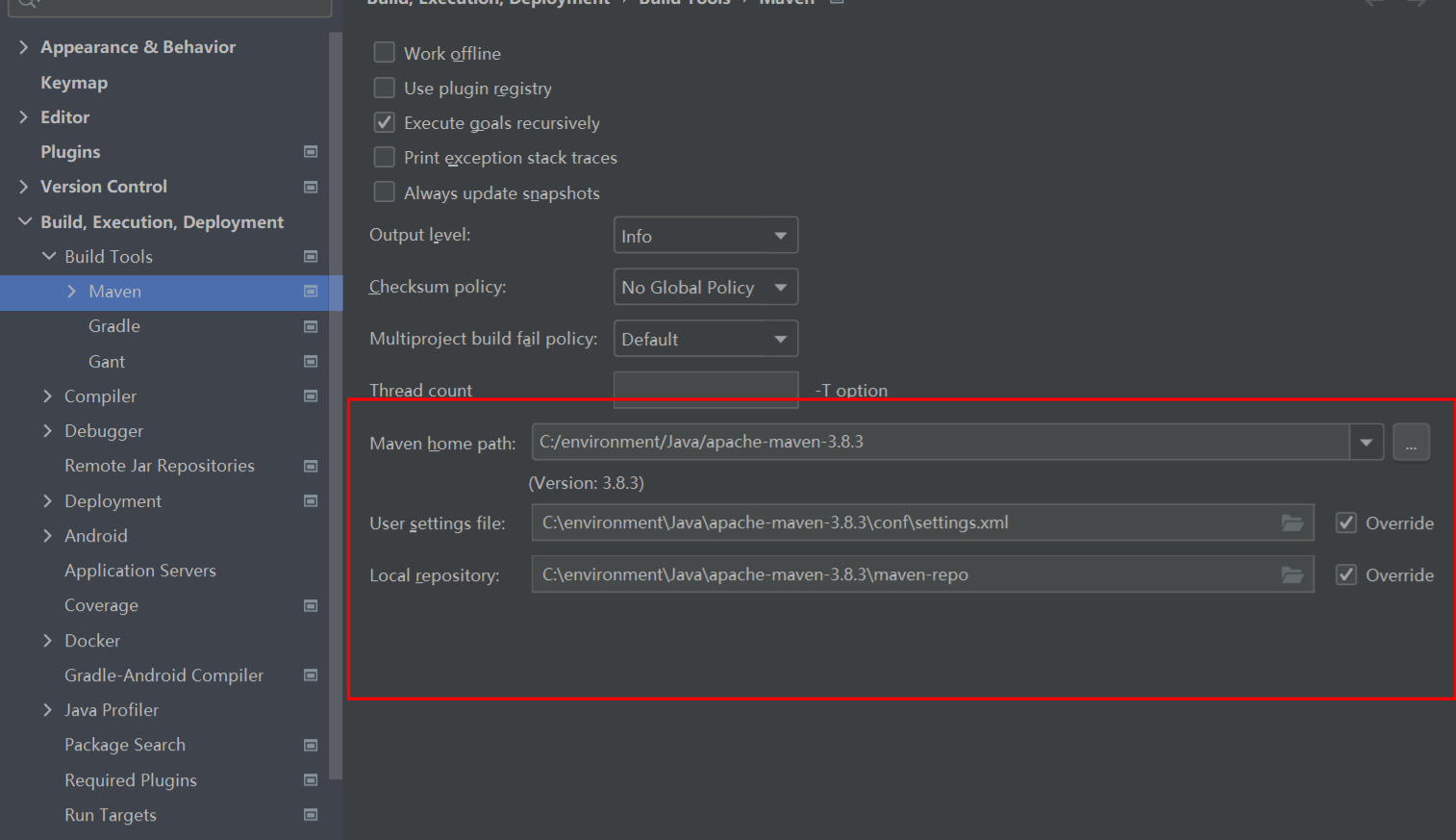1456x840 pixels.
Task: Expand the Java Profiler chevron
Action: tap(48, 710)
